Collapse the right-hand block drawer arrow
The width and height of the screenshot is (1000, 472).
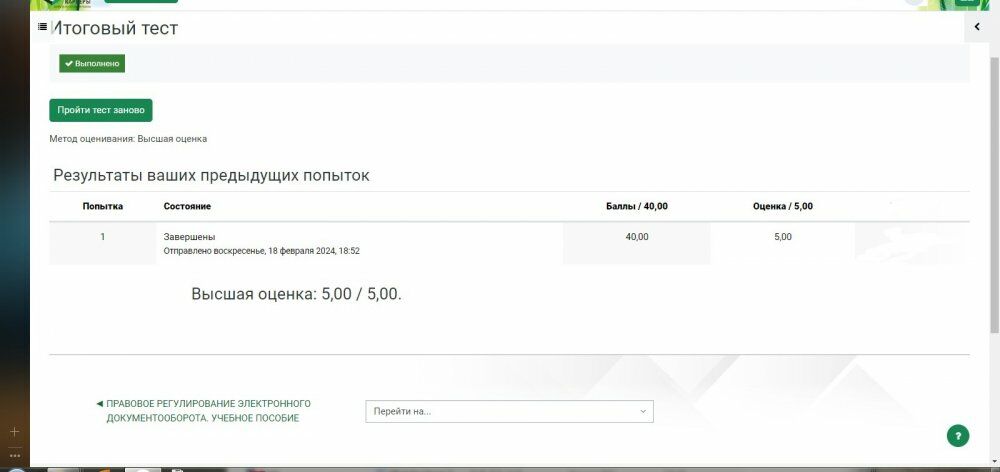click(977, 27)
